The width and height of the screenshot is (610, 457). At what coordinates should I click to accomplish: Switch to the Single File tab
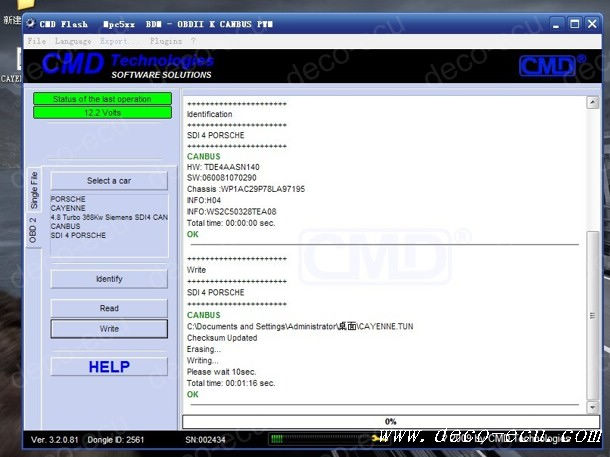point(34,190)
